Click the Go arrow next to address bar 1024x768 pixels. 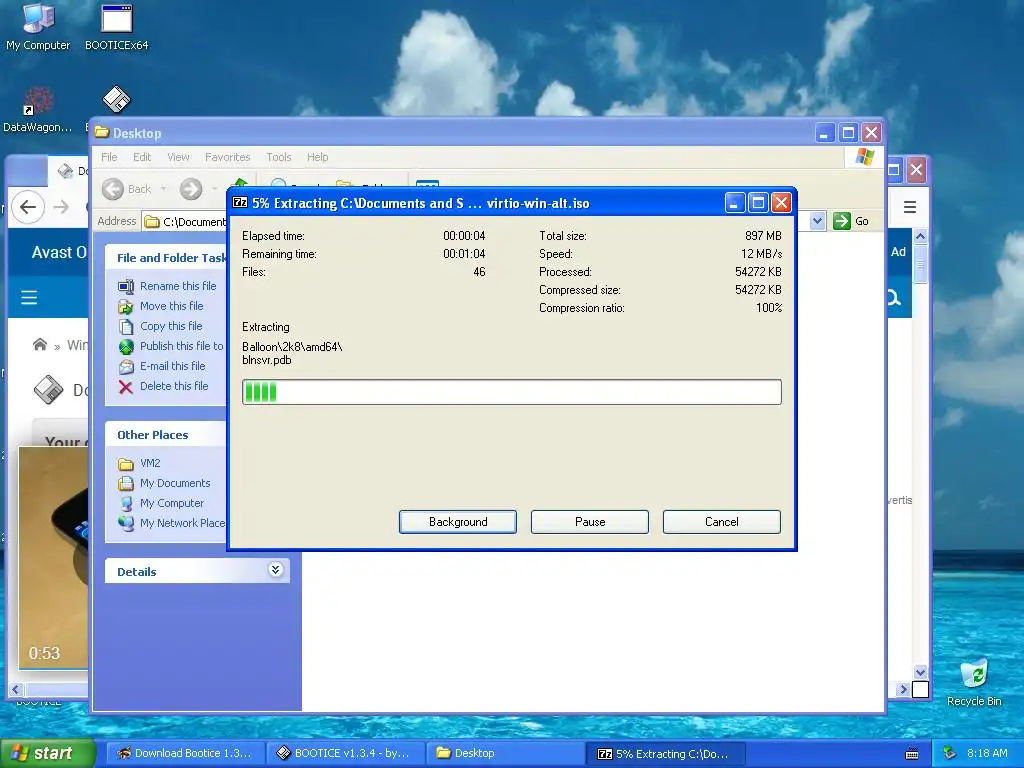tap(842, 221)
